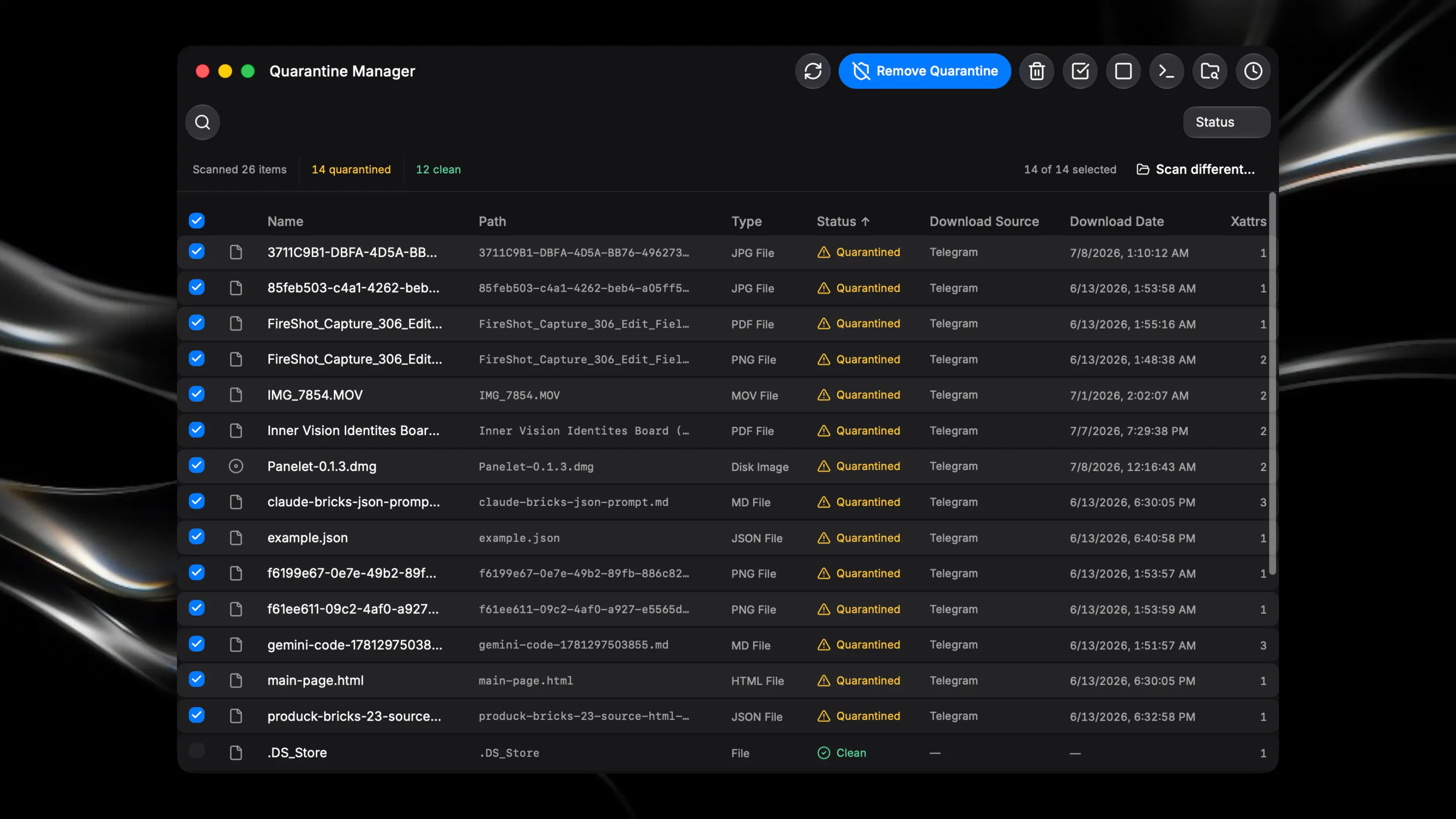Click the date 7/7/2026, 7:29:38 PM
This screenshot has width=1456, height=819.
click(1128, 431)
